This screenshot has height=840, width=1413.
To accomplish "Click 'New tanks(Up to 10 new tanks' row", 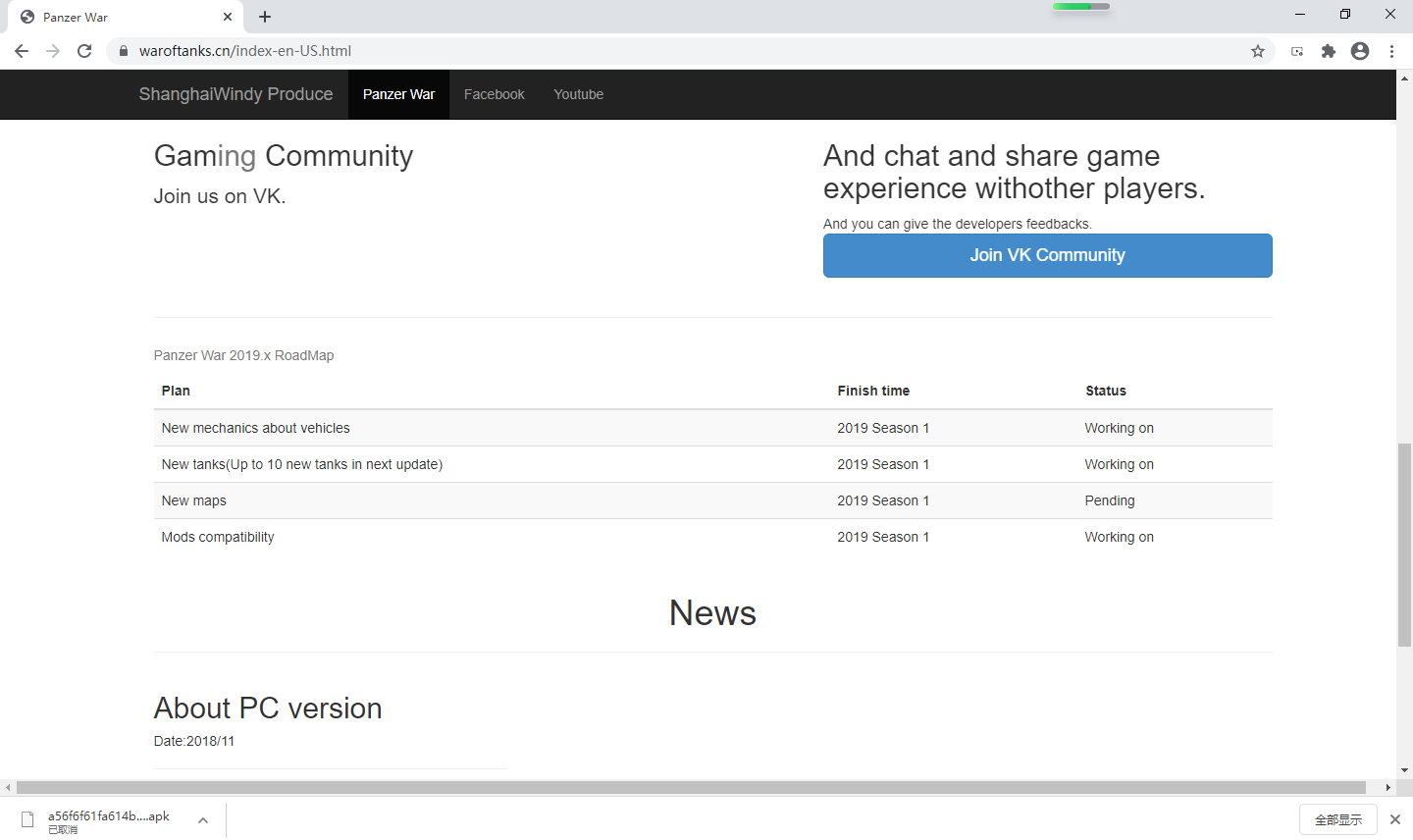I will [x=712, y=464].
